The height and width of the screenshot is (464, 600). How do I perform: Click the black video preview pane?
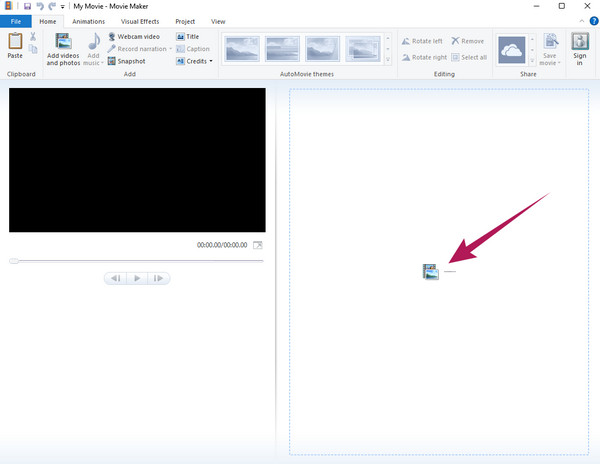tap(137, 160)
